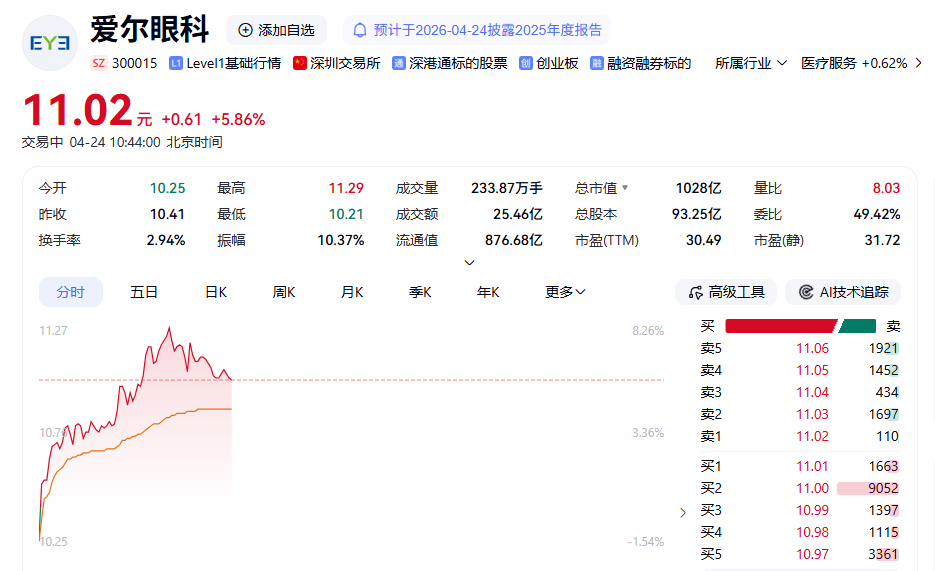Viewport: 935px width, 571px height.
Task: Click 委比 value 49.42%
Action: [x=877, y=214]
